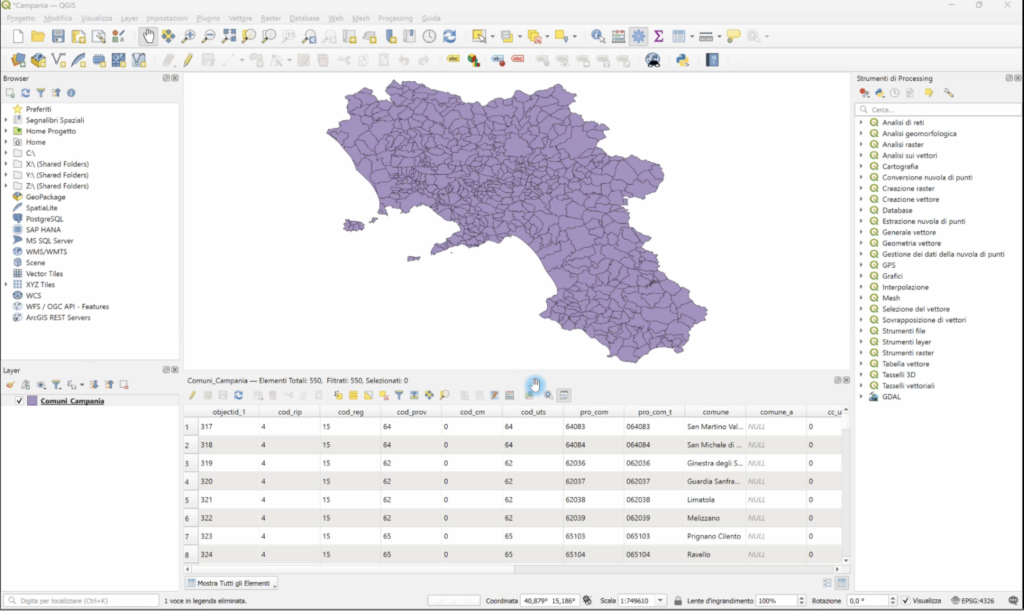Screen dimensions: 1024x611
Task: Show statistical summary sigma icon
Action: click(x=658, y=37)
